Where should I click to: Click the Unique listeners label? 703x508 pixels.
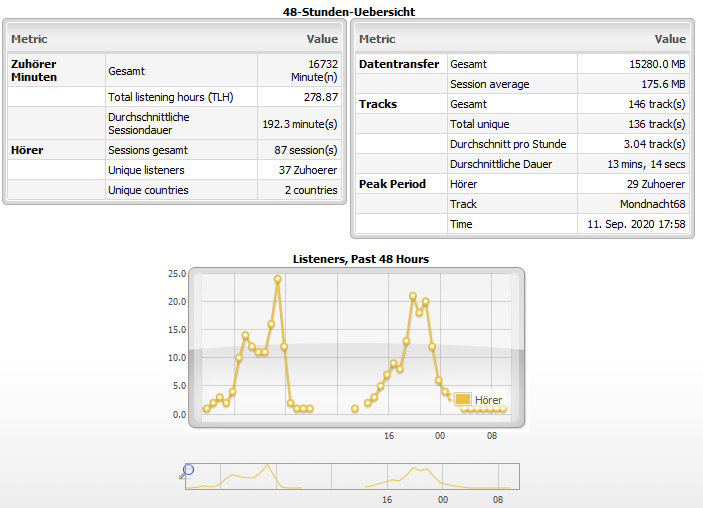pyautogui.click(x=146, y=170)
